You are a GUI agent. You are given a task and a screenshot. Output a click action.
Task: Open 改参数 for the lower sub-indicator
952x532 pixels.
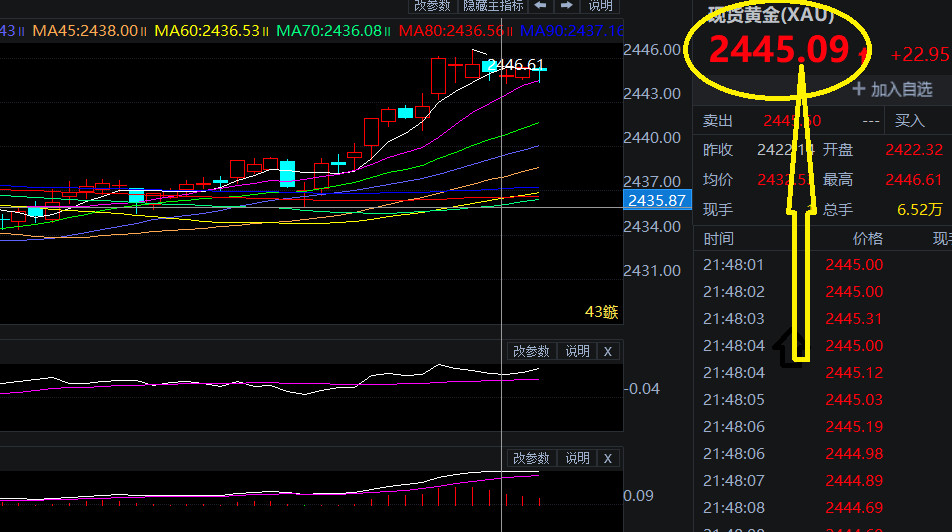pos(531,458)
